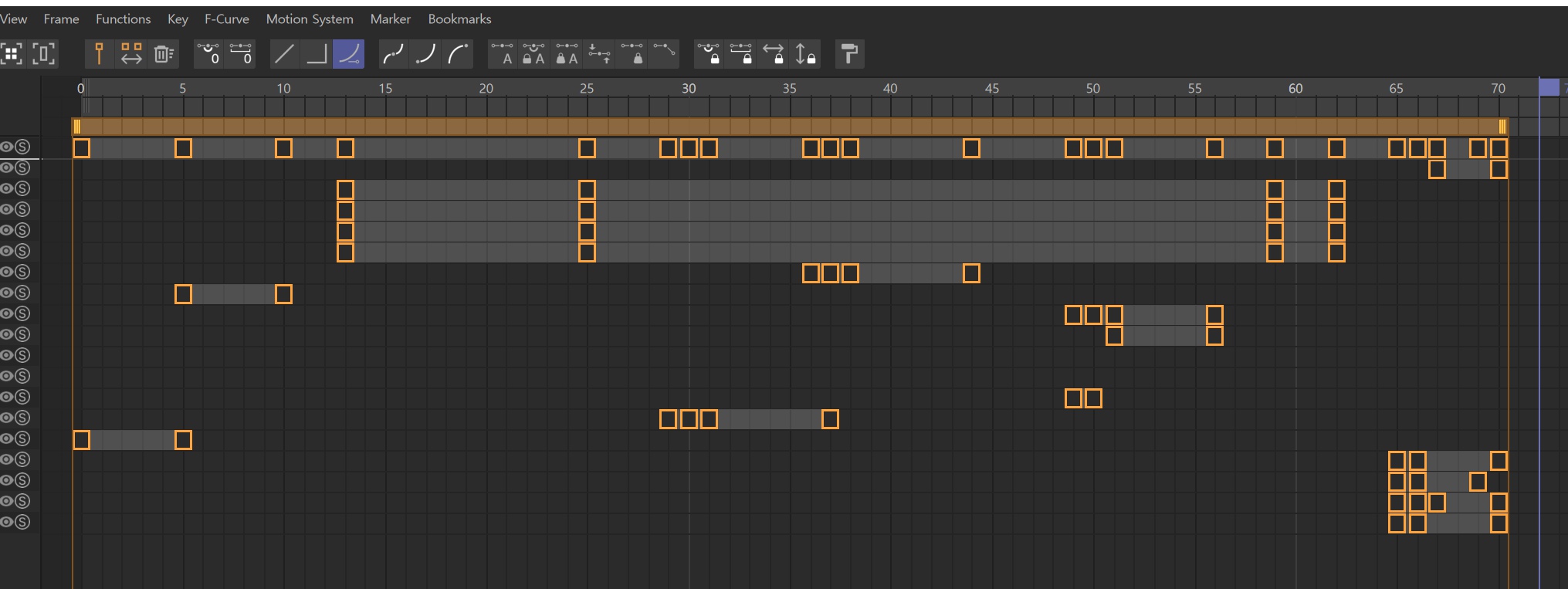This screenshot has width=1568, height=589.
Task: Click the Frame Selection bracket icon
Action: [x=44, y=54]
